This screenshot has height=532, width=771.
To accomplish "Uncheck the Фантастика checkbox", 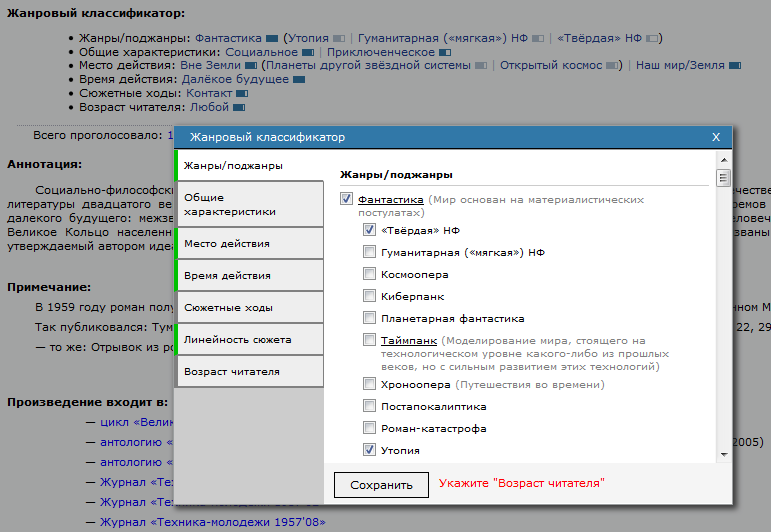I will point(347,199).
